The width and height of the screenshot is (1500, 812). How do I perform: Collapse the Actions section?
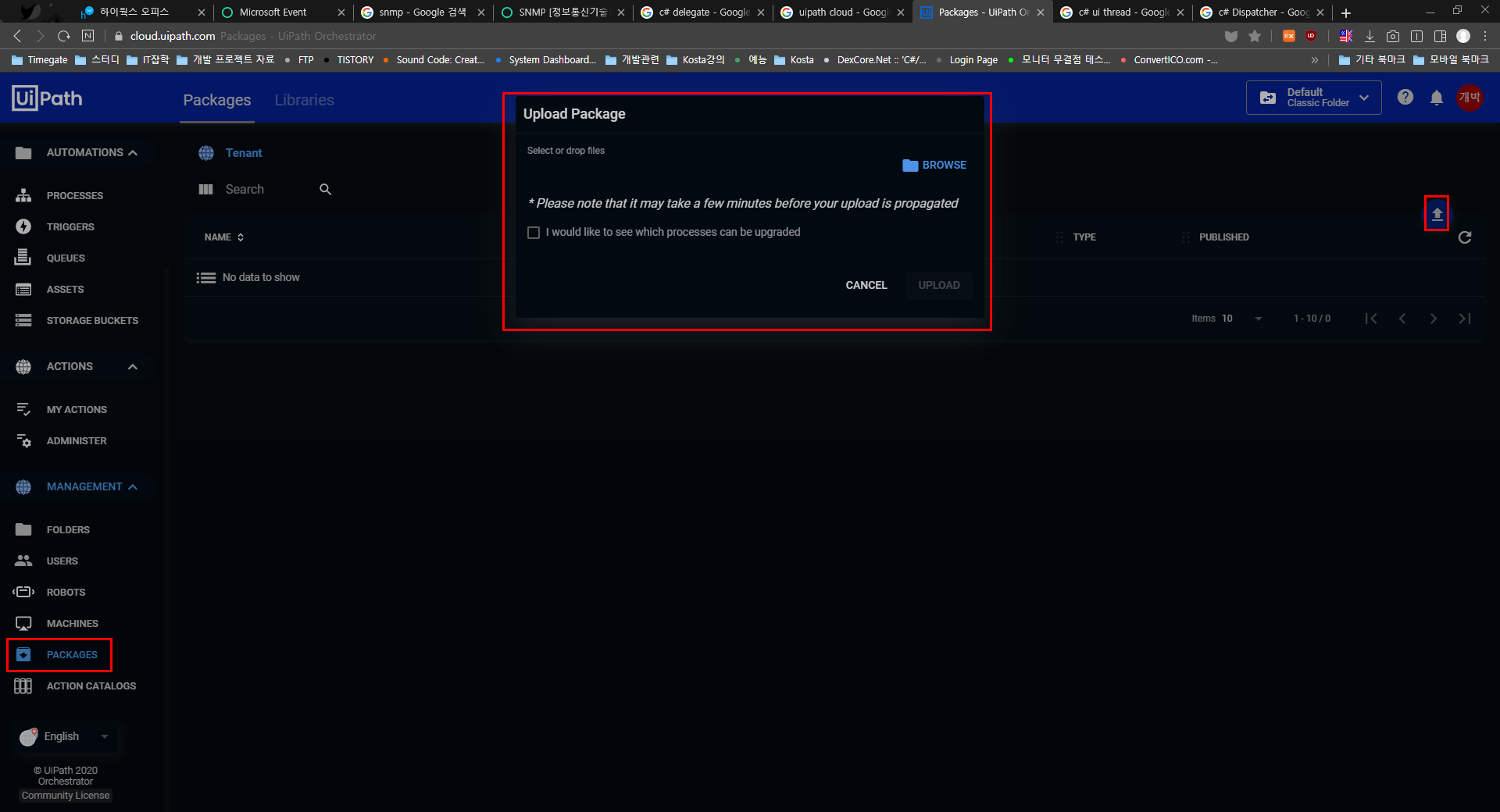click(x=133, y=366)
